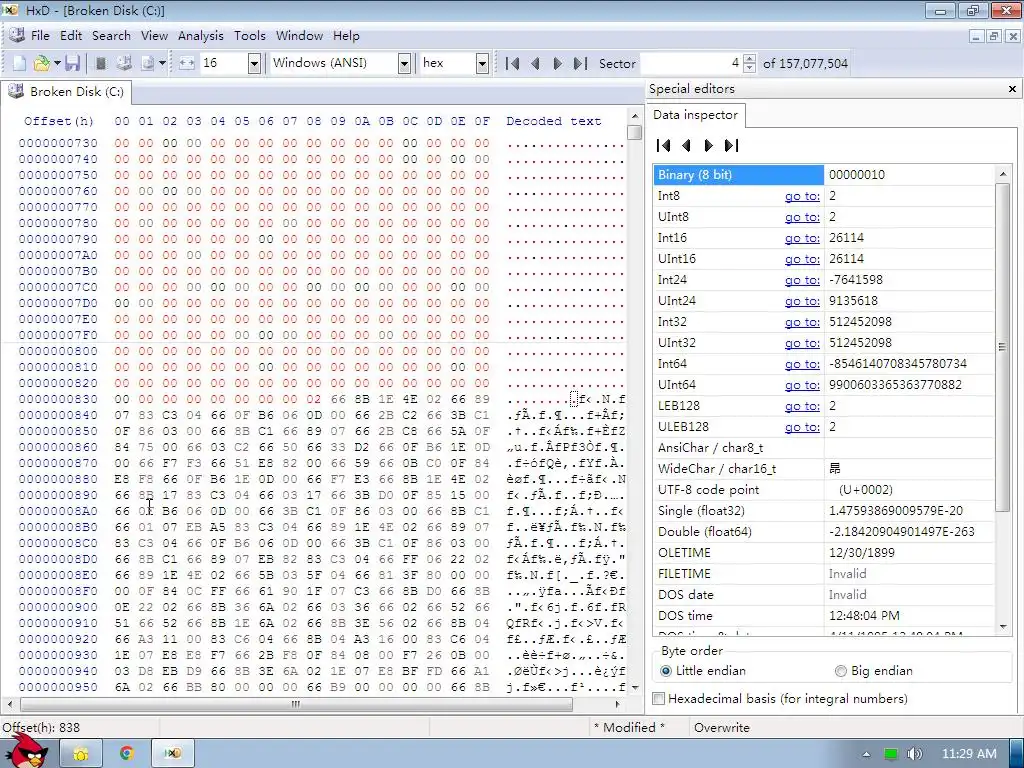This screenshot has height=768, width=1024.
Task: Select the Binary (8 bit) row
Action: tap(824, 174)
